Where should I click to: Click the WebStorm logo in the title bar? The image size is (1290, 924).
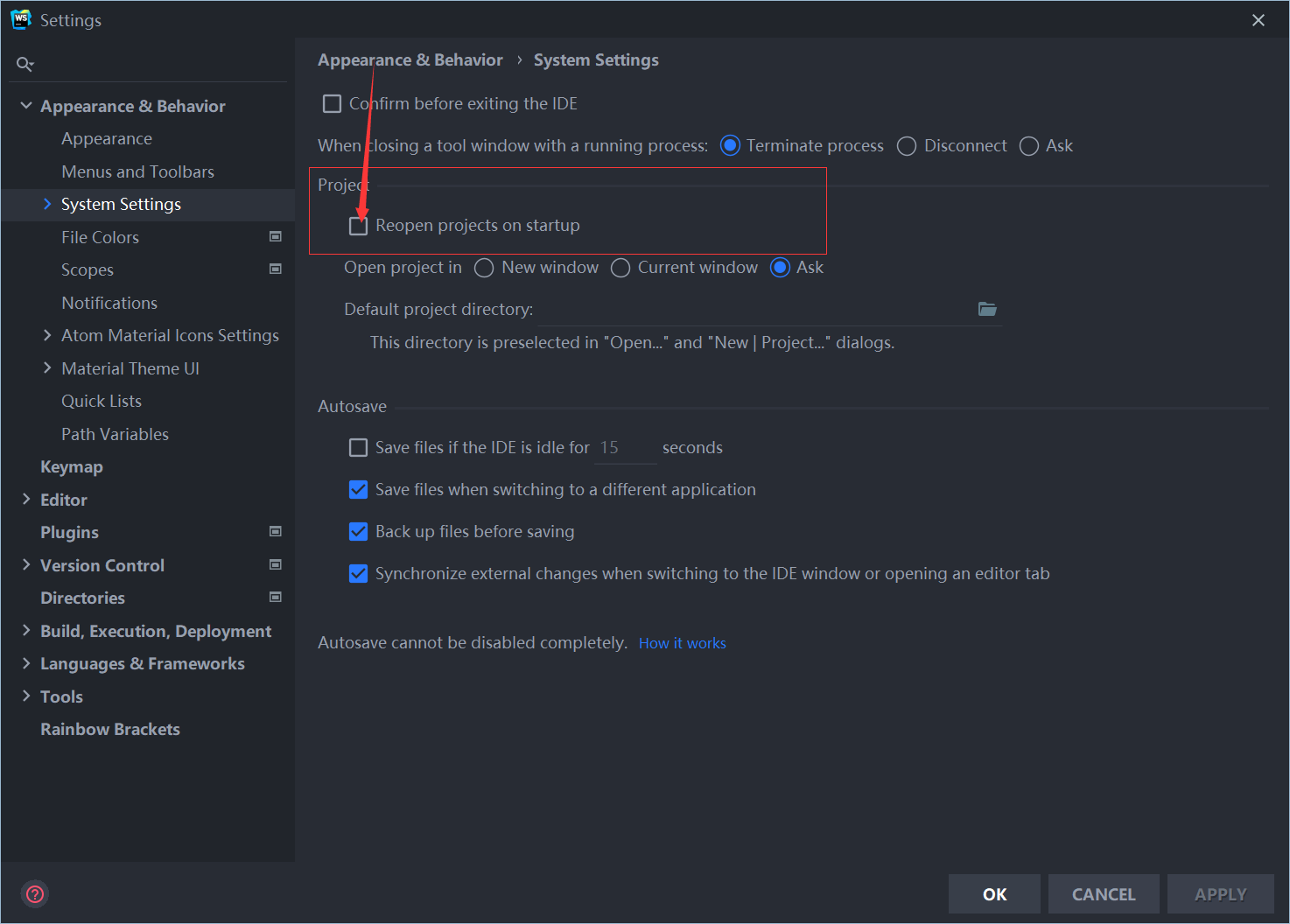point(19,18)
